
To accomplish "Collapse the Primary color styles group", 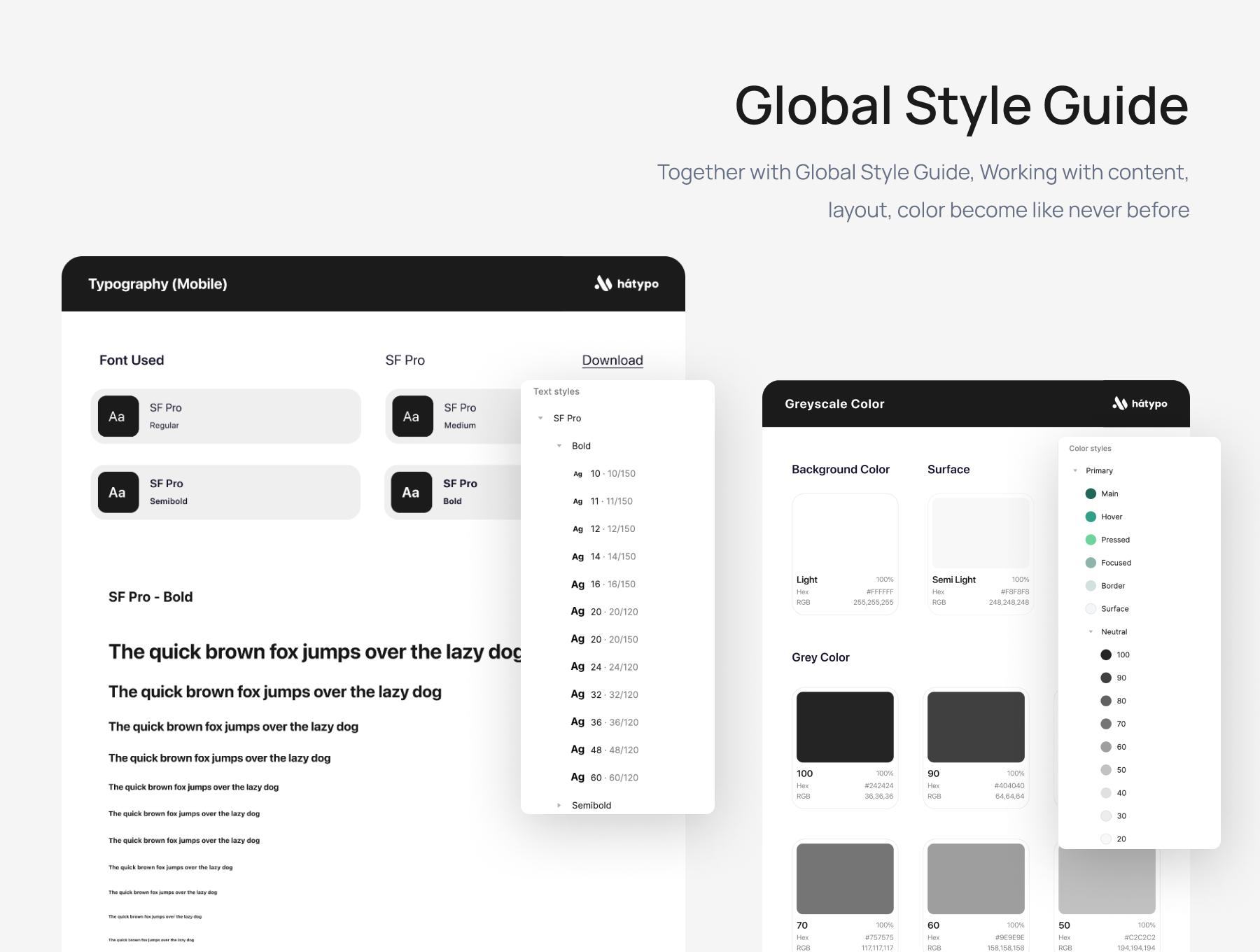I will tap(1075, 470).
